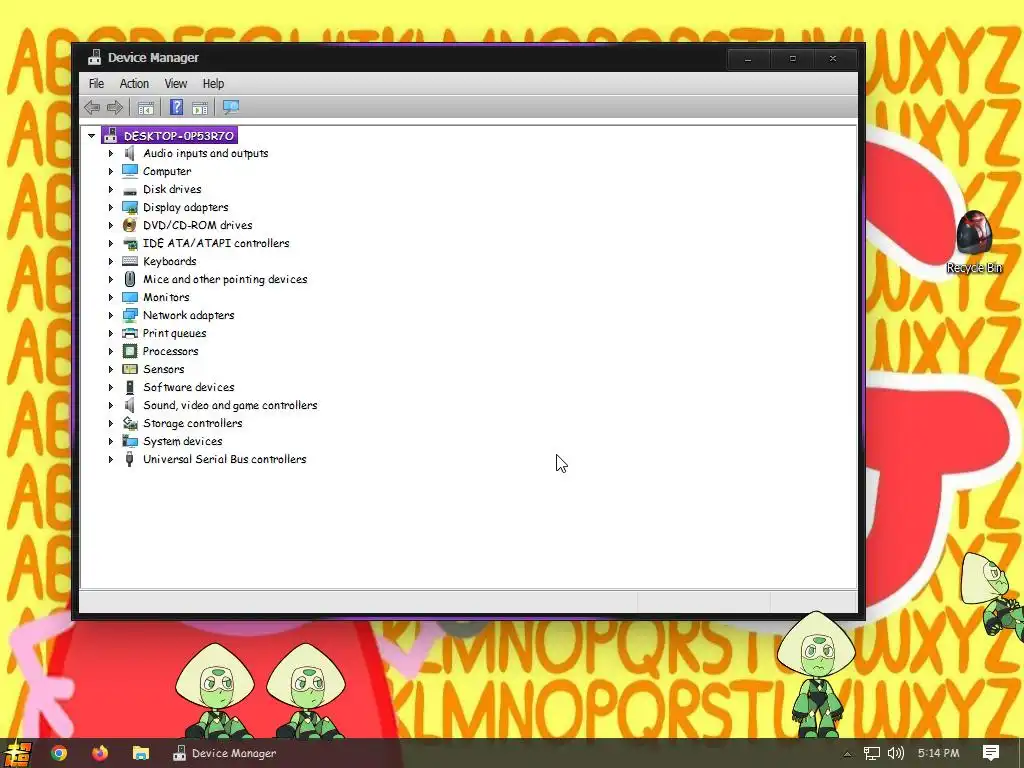The width and height of the screenshot is (1024, 768).
Task: Select the "Sensors" label
Action: click(x=164, y=369)
